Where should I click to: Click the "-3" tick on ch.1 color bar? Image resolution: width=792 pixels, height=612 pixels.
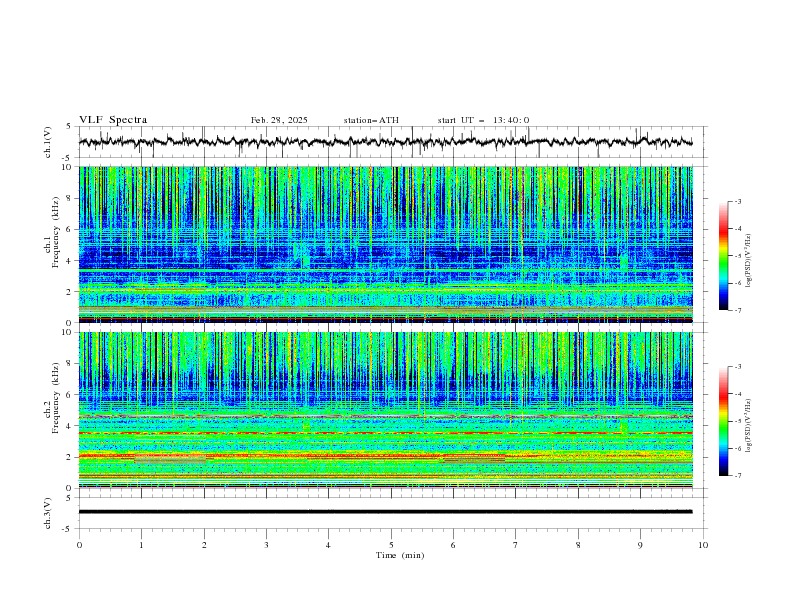tap(738, 201)
